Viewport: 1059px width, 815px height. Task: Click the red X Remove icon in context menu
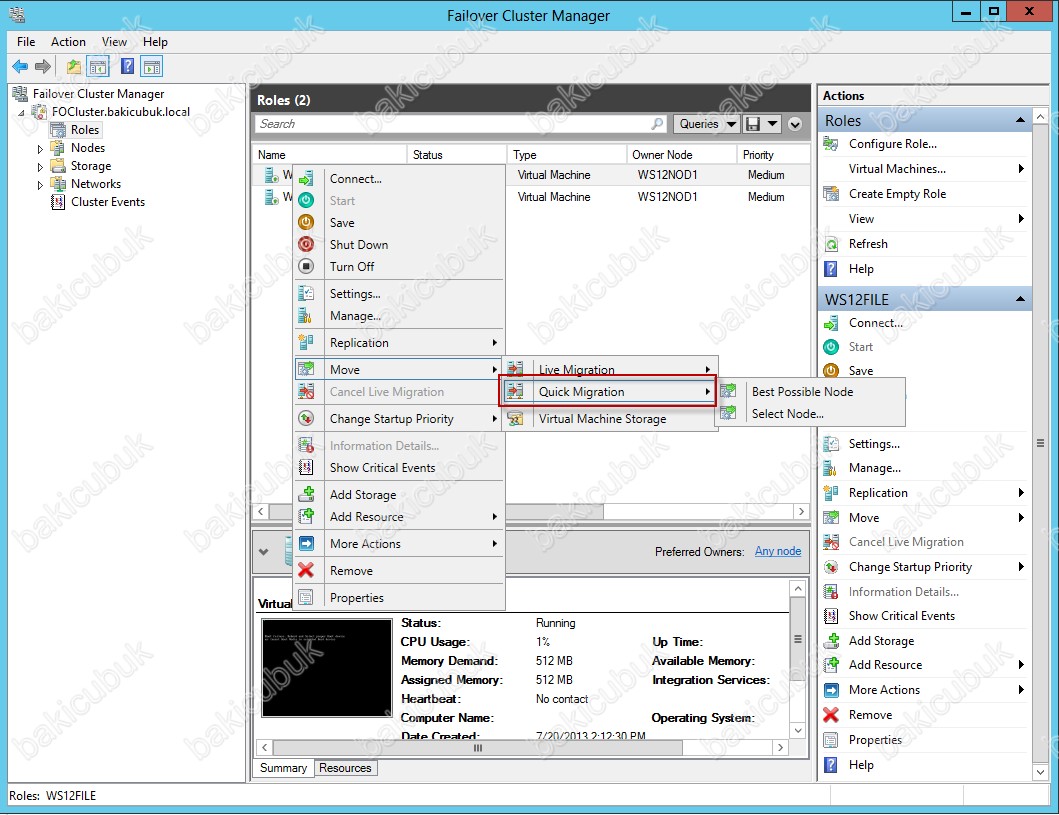point(306,571)
